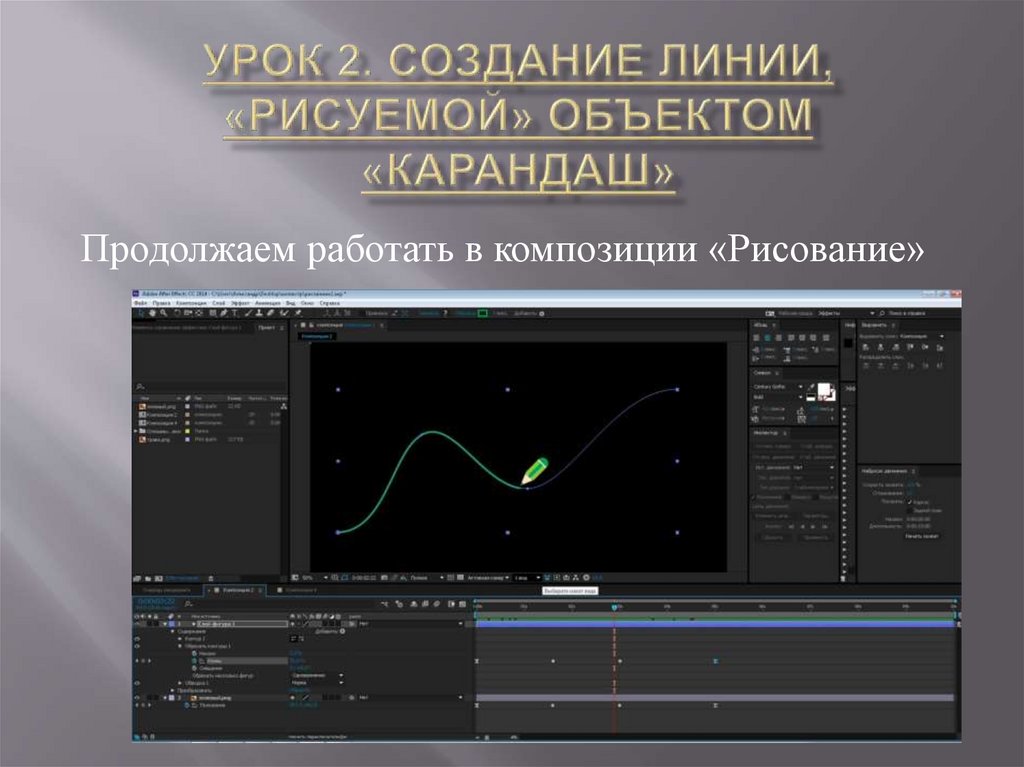Click the timeline playhead marker
Image resolution: width=1024 pixels, height=767 pixels.
[x=614, y=608]
